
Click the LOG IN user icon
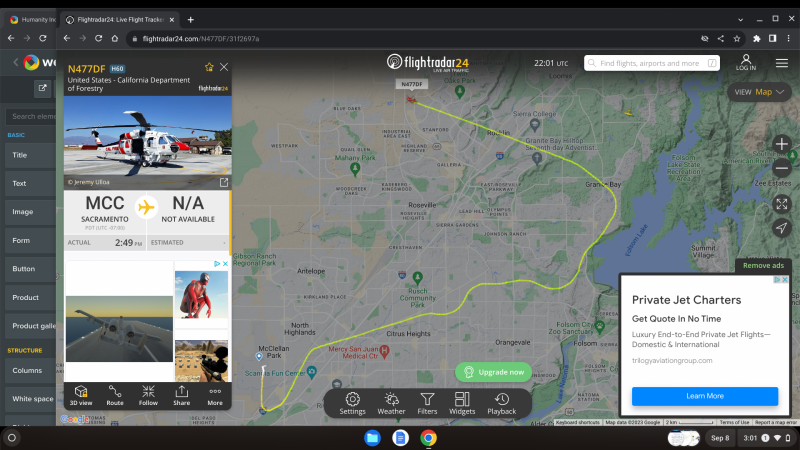click(x=746, y=62)
